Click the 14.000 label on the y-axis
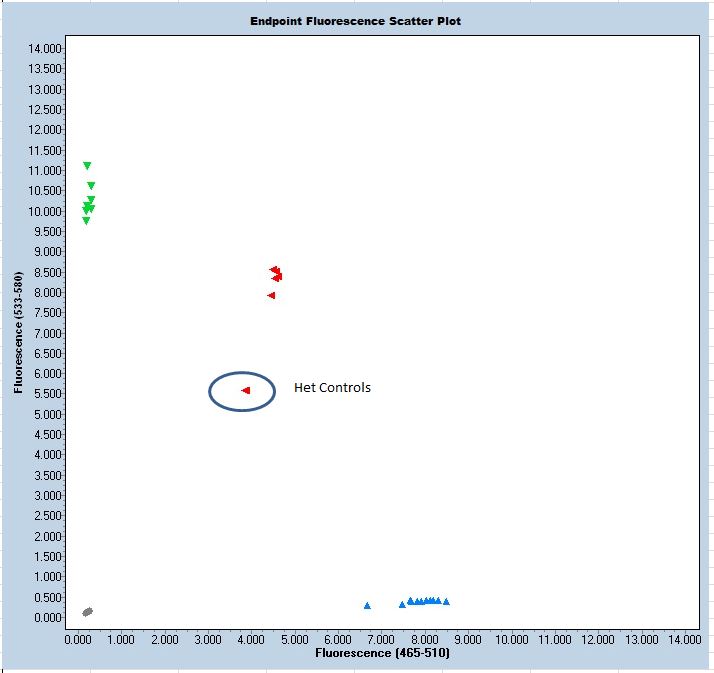Viewport: 714px width, 673px height. [49, 48]
